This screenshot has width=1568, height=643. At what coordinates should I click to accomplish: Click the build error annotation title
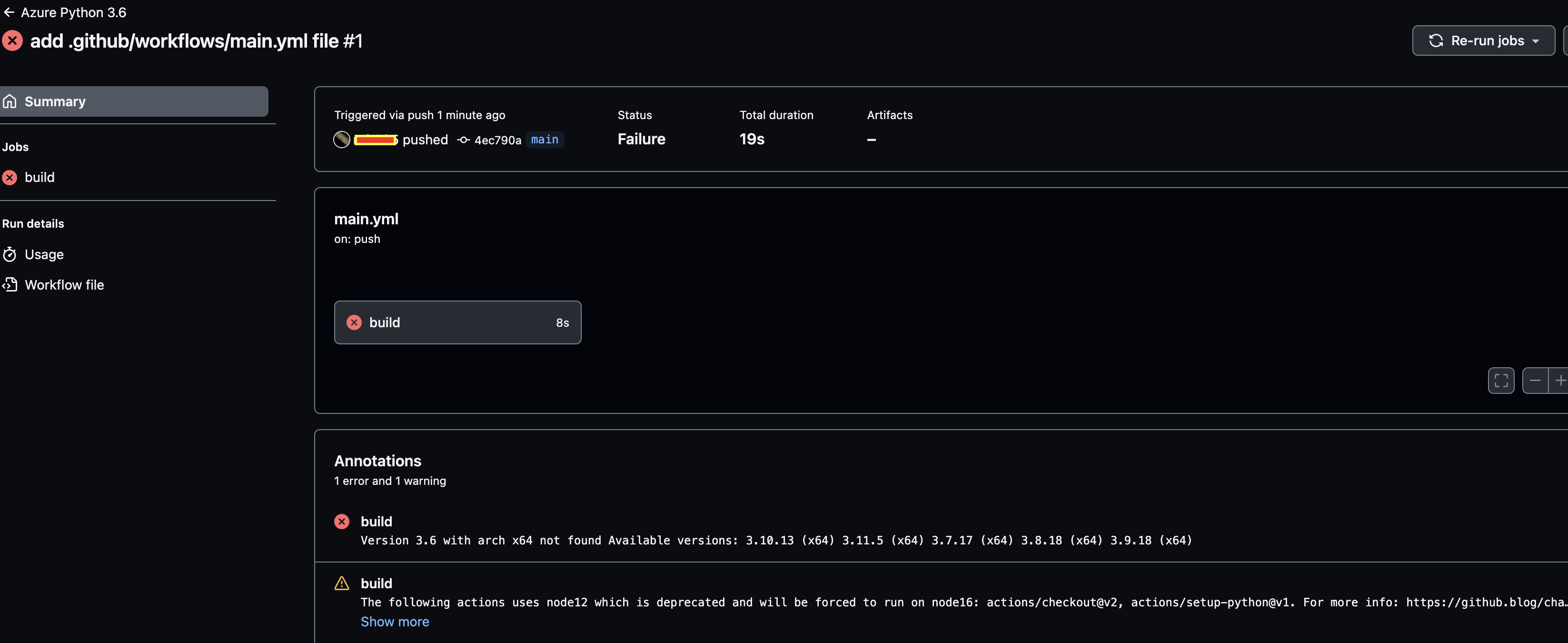(376, 522)
